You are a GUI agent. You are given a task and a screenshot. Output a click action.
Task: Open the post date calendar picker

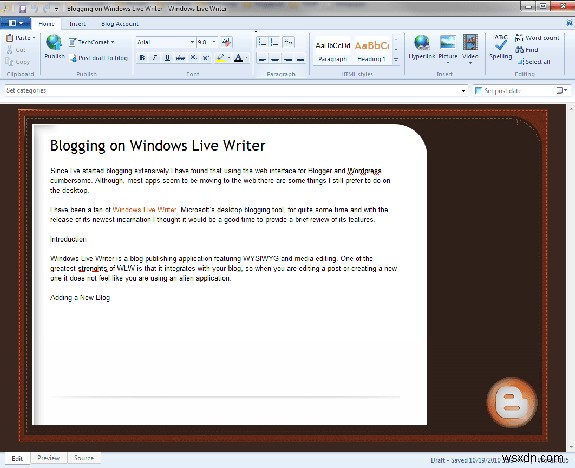click(x=561, y=90)
